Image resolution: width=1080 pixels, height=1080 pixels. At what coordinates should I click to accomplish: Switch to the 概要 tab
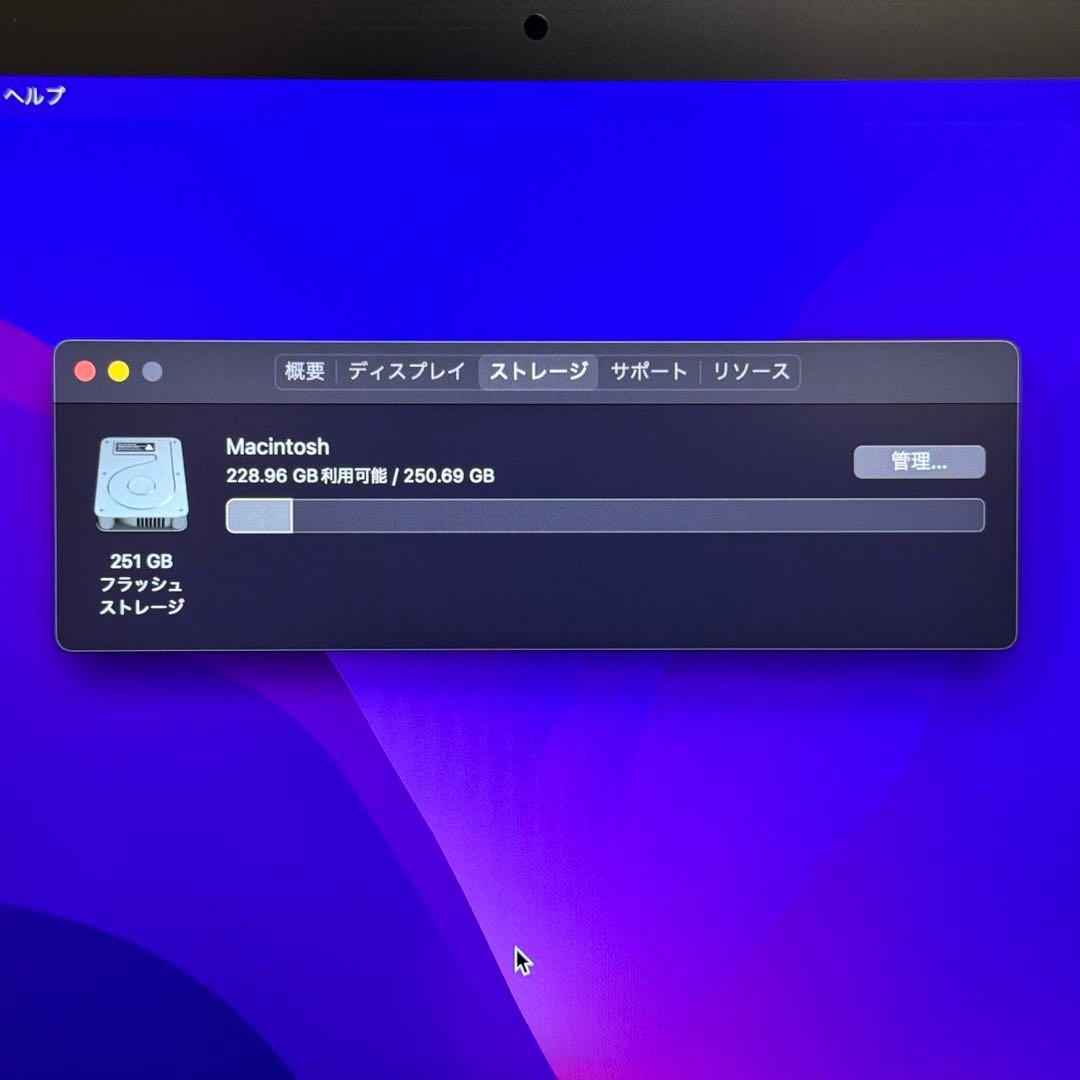point(305,371)
